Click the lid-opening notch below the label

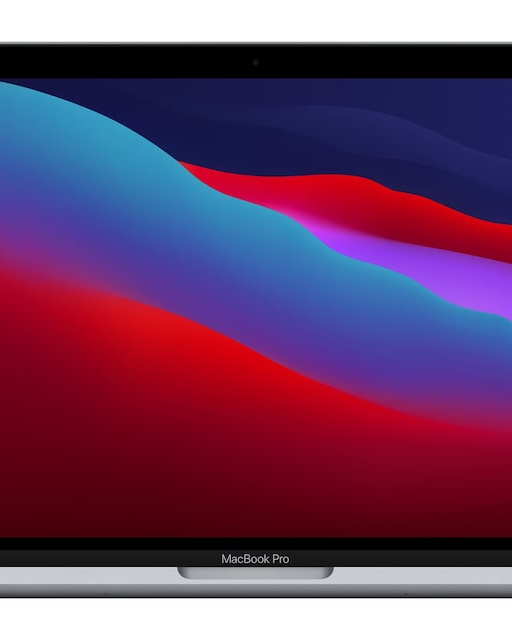256,573
